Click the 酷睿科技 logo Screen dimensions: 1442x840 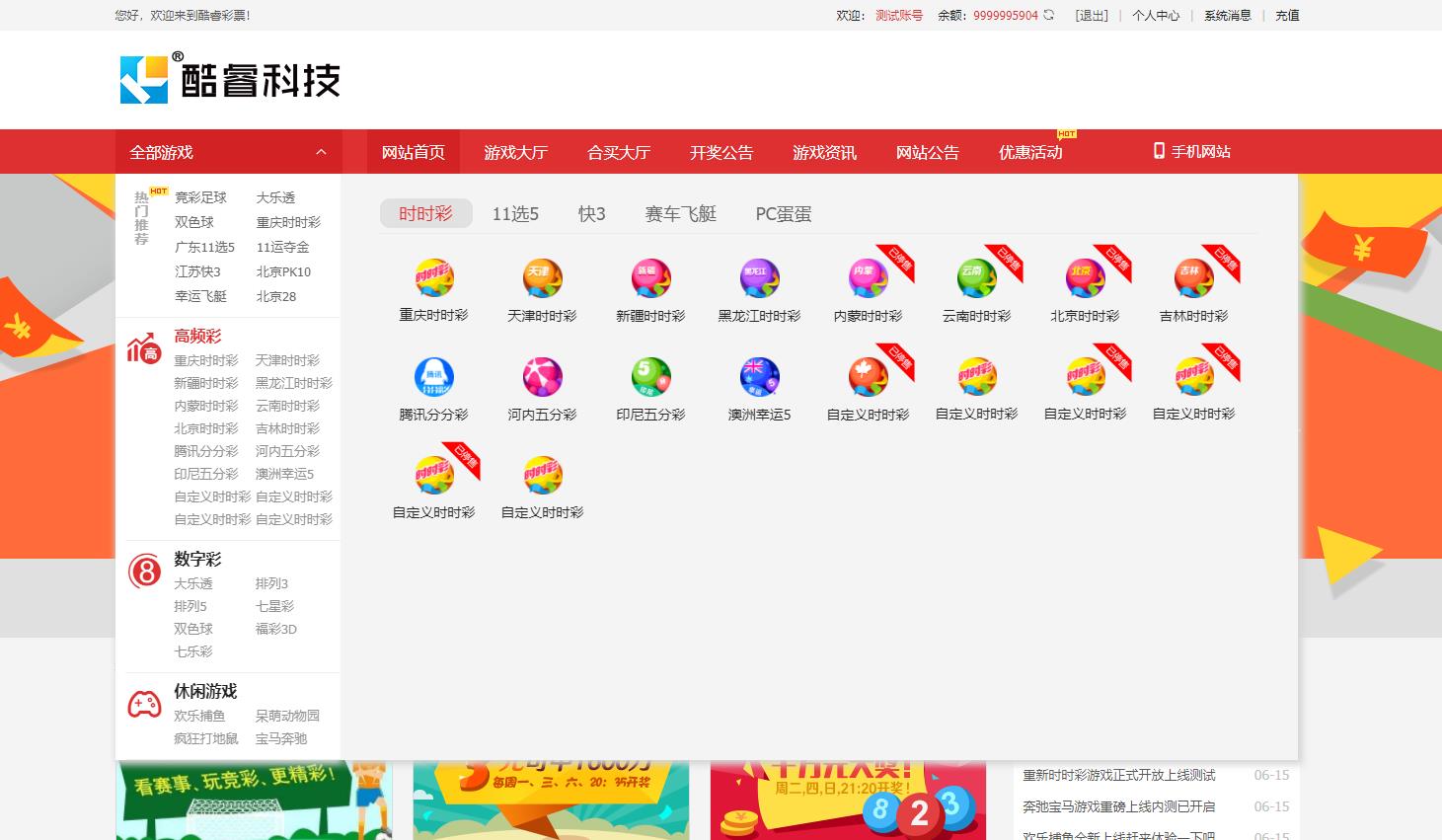pyautogui.click(x=230, y=79)
